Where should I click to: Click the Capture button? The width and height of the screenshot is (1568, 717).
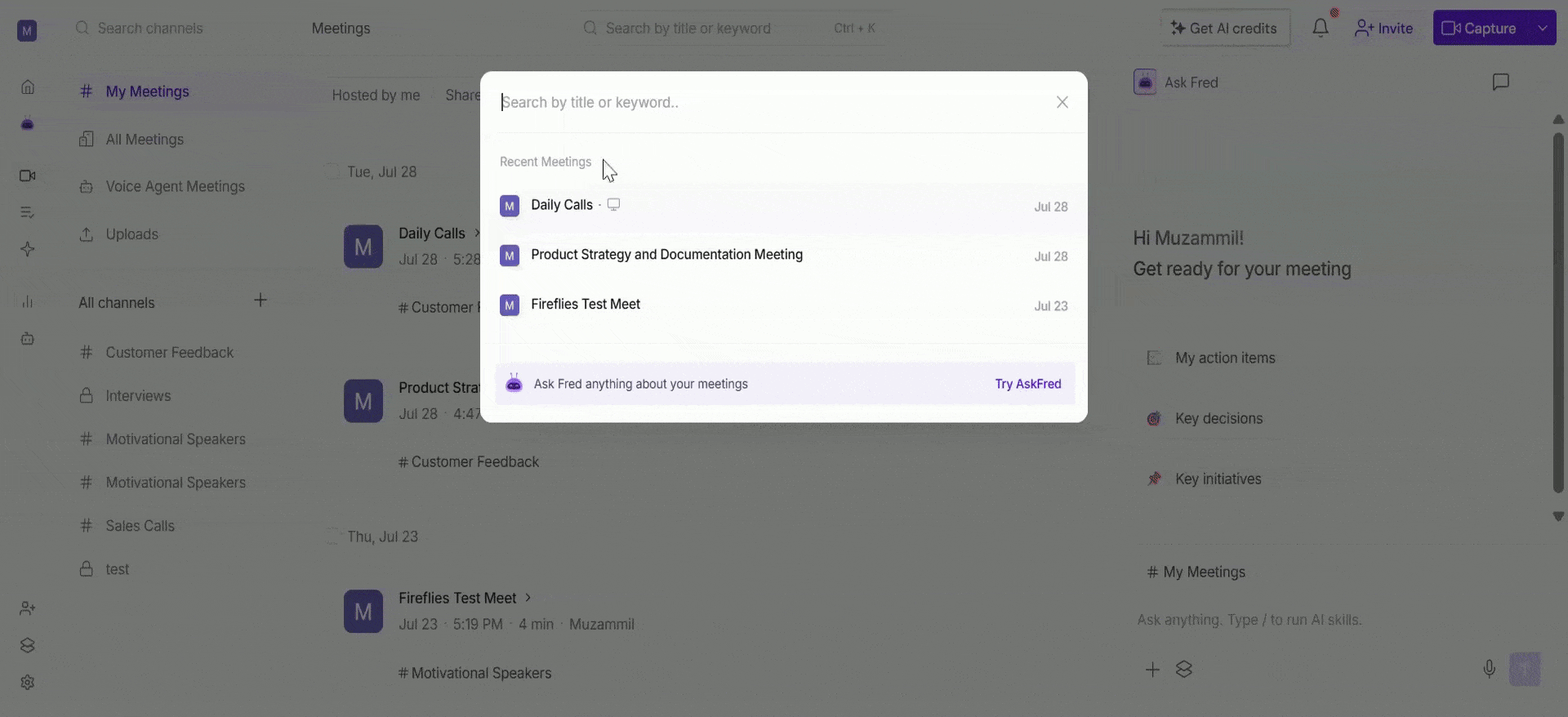click(1479, 29)
